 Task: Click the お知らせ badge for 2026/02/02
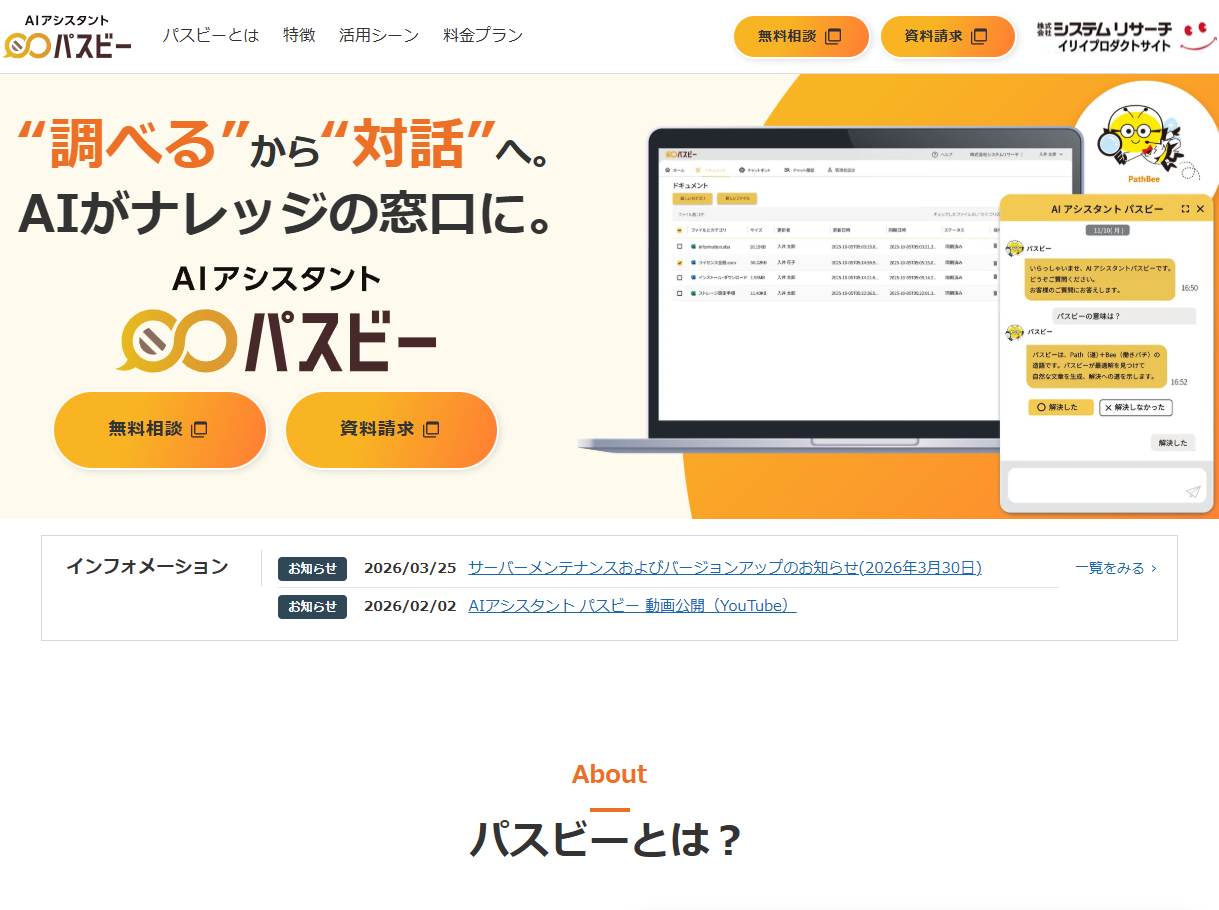click(x=312, y=606)
